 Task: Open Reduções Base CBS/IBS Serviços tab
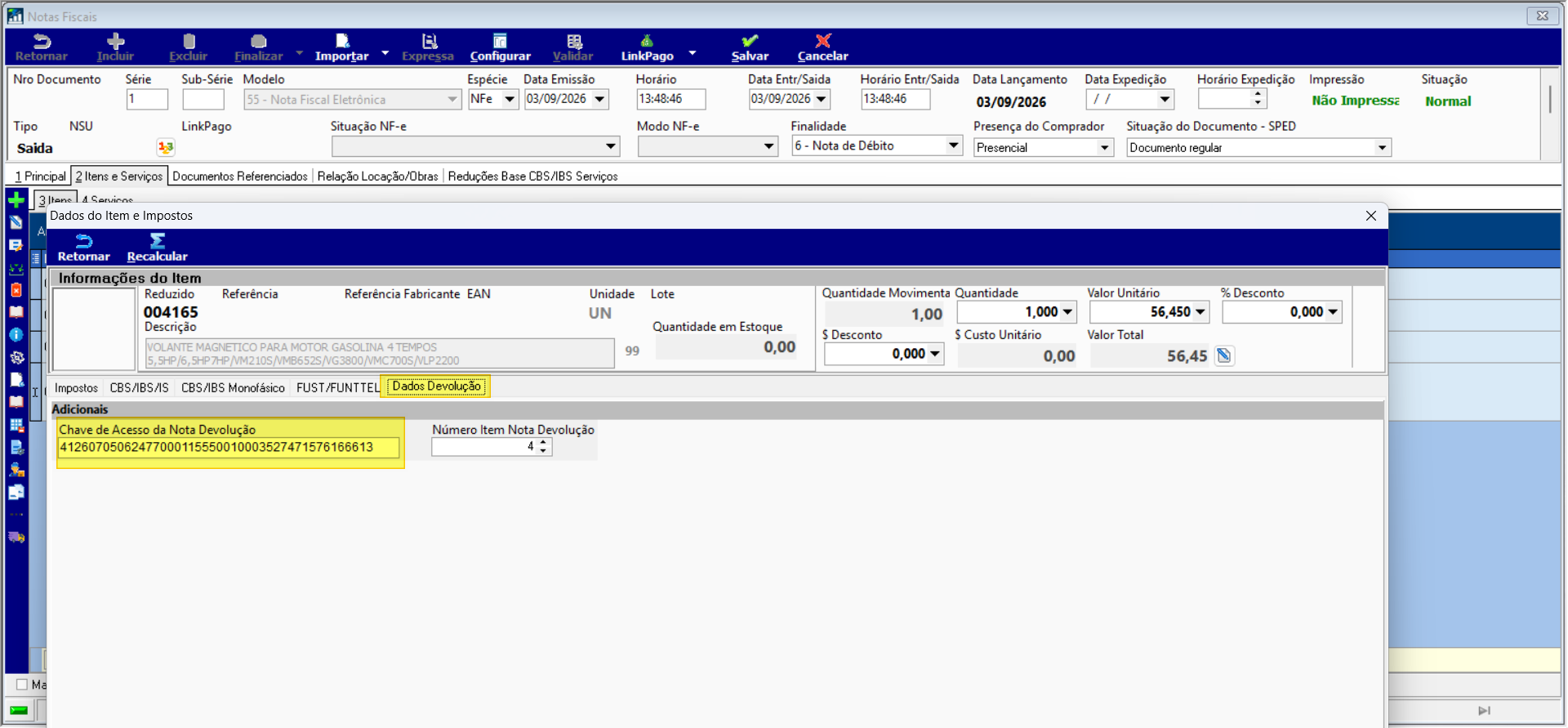click(x=532, y=176)
